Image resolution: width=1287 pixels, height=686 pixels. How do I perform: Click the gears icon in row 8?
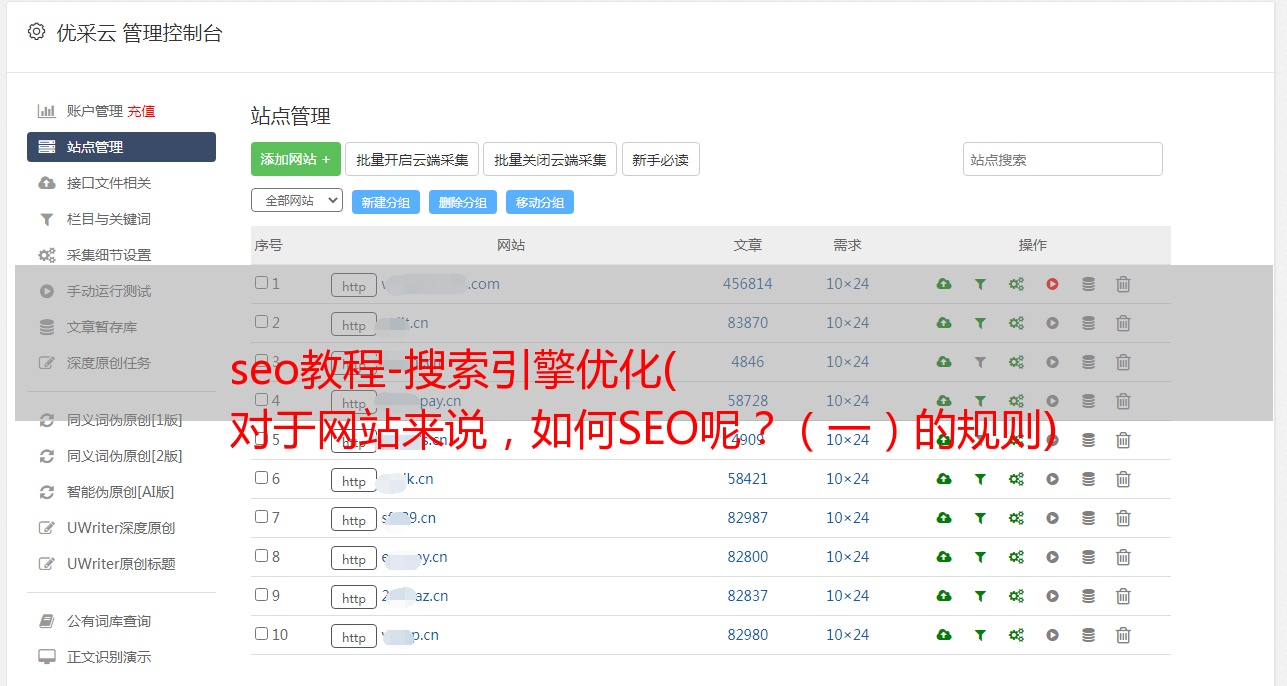(x=1016, y=557)
